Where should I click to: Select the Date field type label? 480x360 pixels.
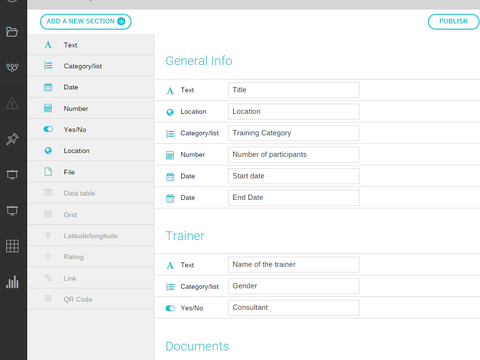[x=71, y=87]
